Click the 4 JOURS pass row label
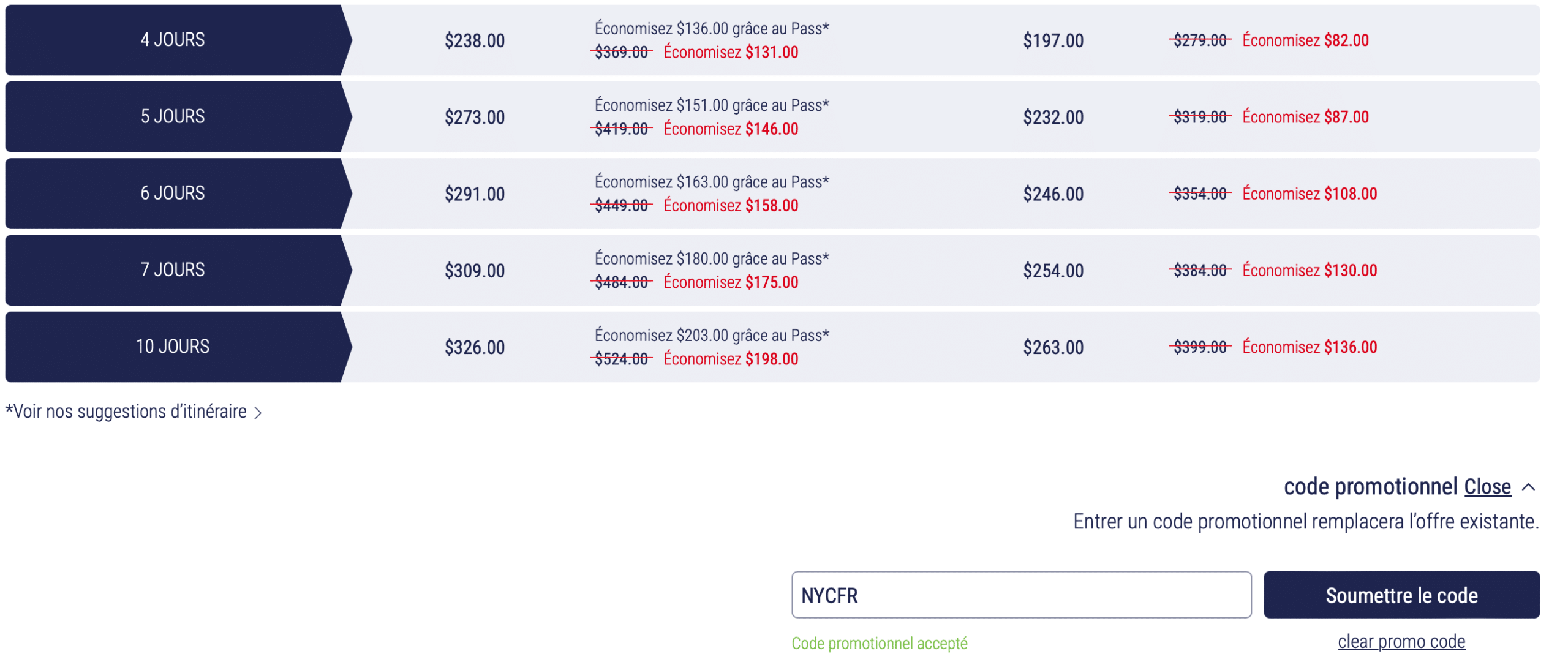Image resolution: width=1568 pixels, height=662 pixels. click(173, 40)
